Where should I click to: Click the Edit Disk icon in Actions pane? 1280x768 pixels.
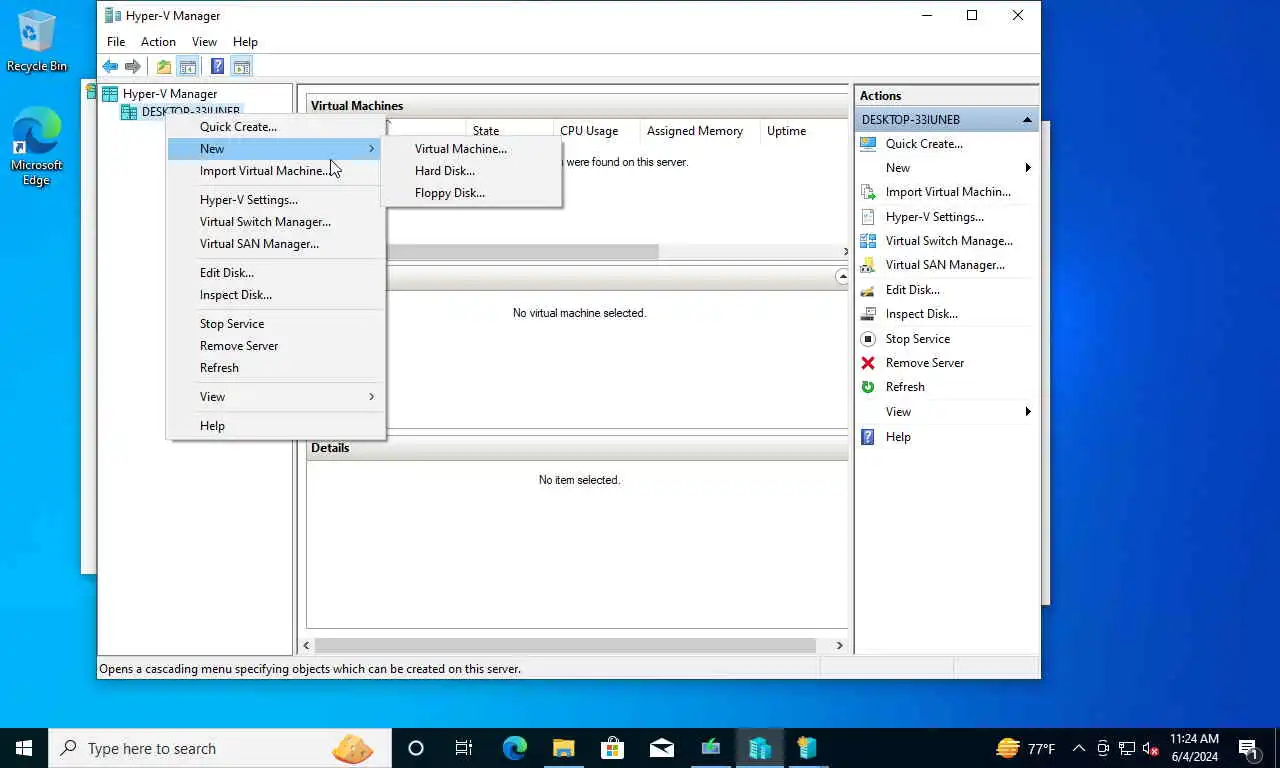point(868,290)
